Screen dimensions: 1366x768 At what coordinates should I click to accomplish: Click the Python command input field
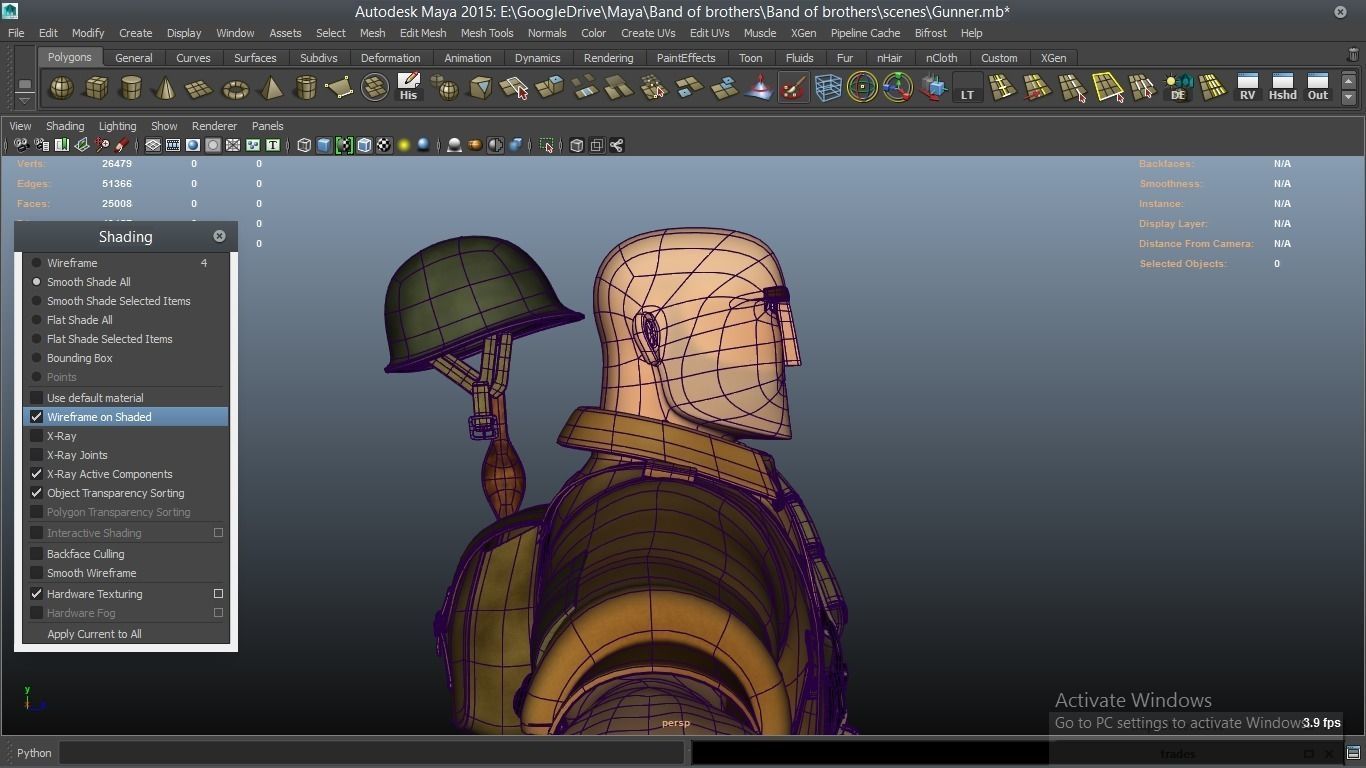[372, 753]
